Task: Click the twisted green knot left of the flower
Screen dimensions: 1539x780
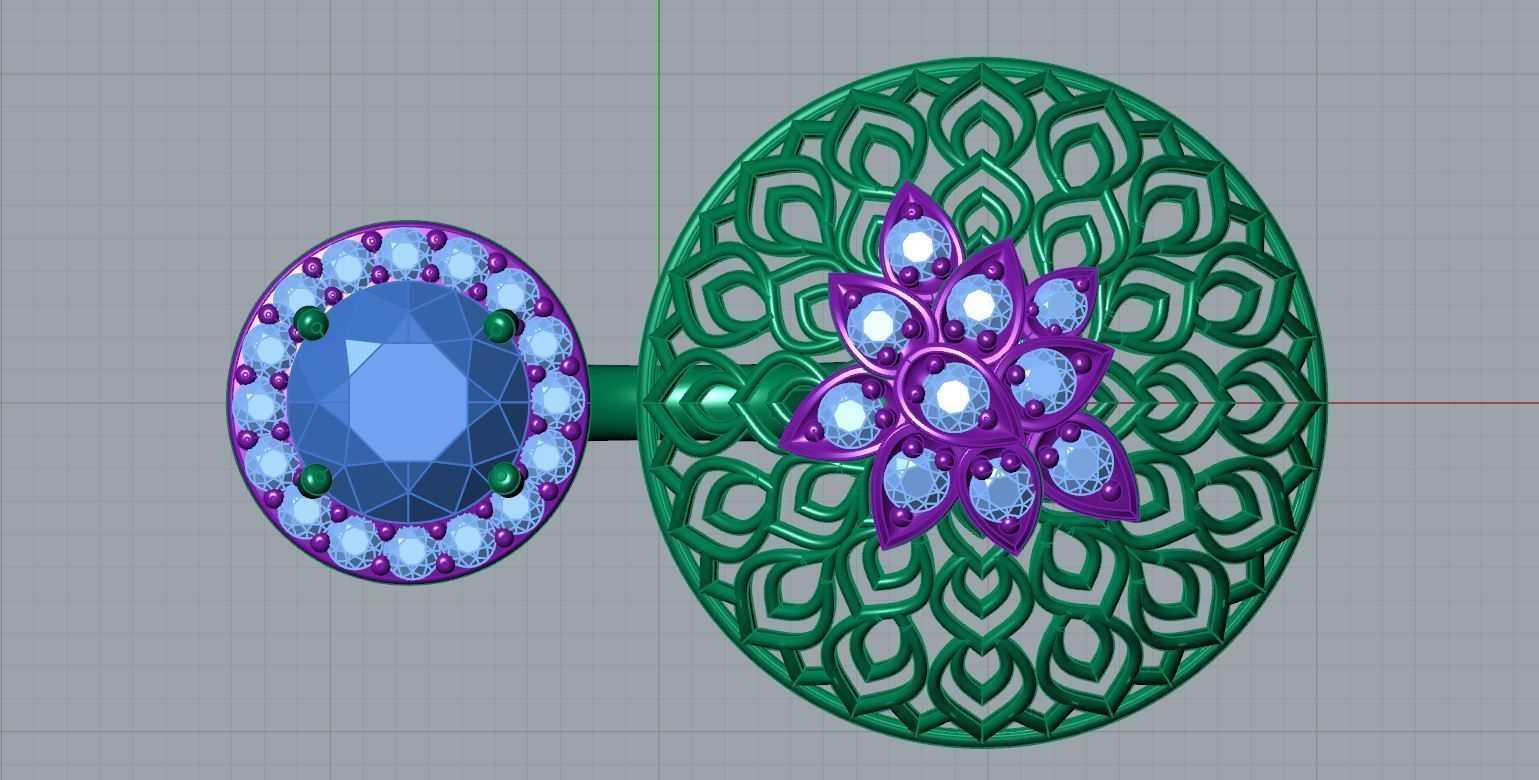Action: click(x=715, y=402)
